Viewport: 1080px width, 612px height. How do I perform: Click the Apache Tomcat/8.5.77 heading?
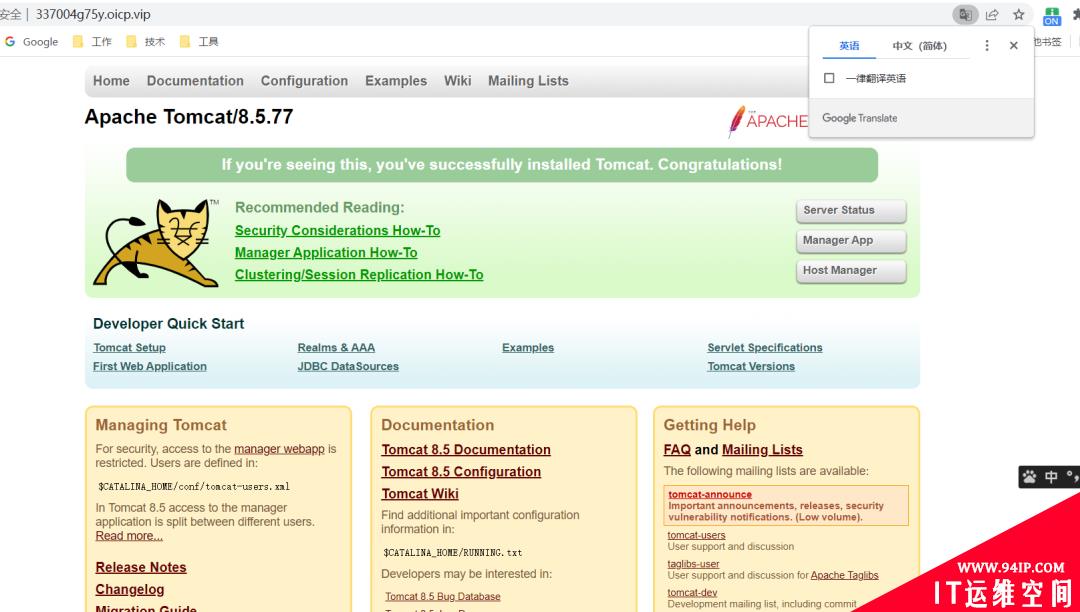(x=189, y=116)
